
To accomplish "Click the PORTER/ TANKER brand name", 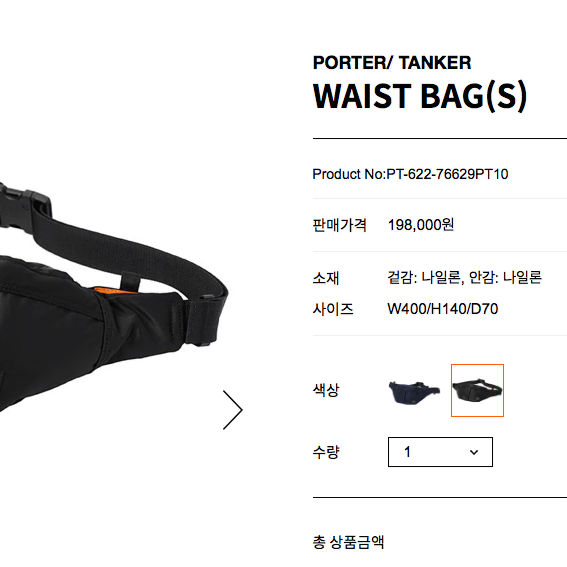I will click(x=392, y=63).
